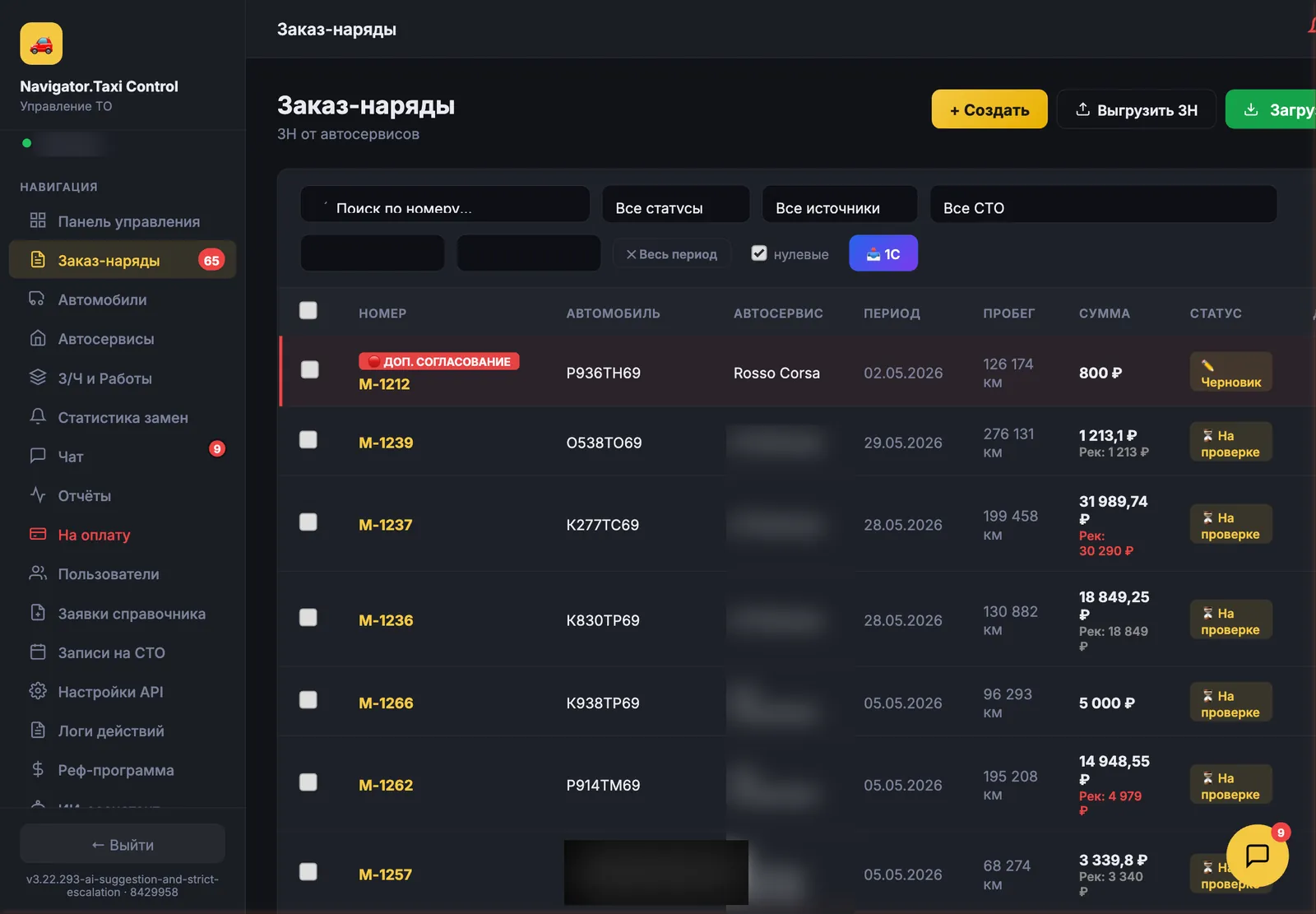Click the yellow taxi app logo

tap(41, 44)
